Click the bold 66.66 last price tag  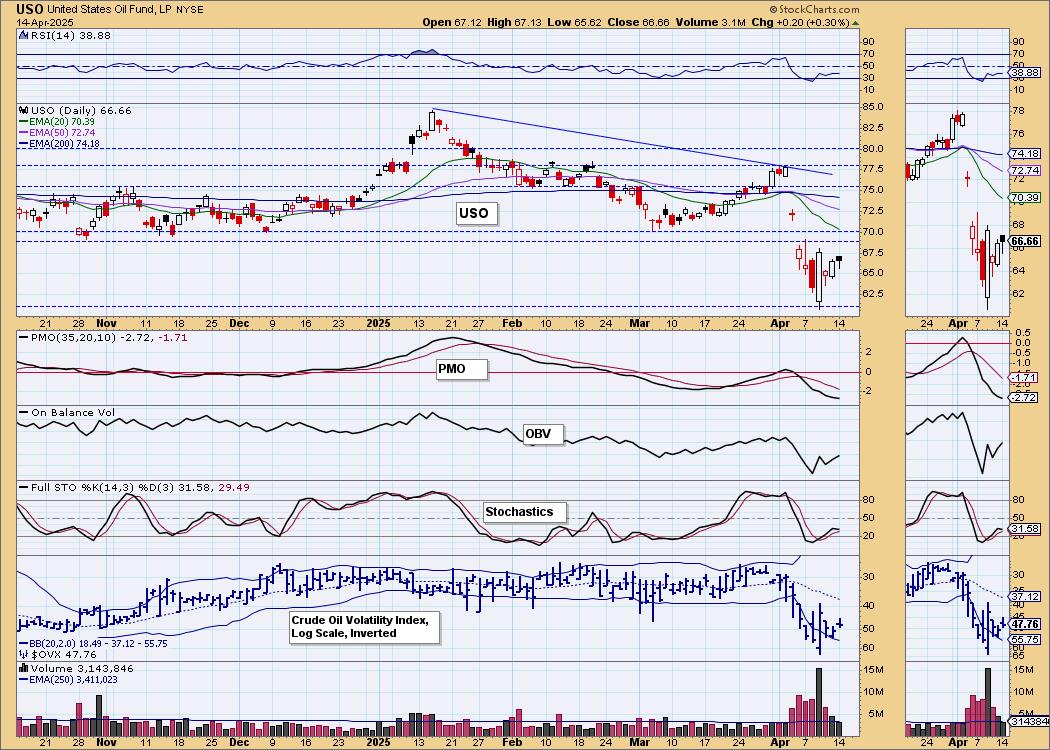pos(1026,240)
